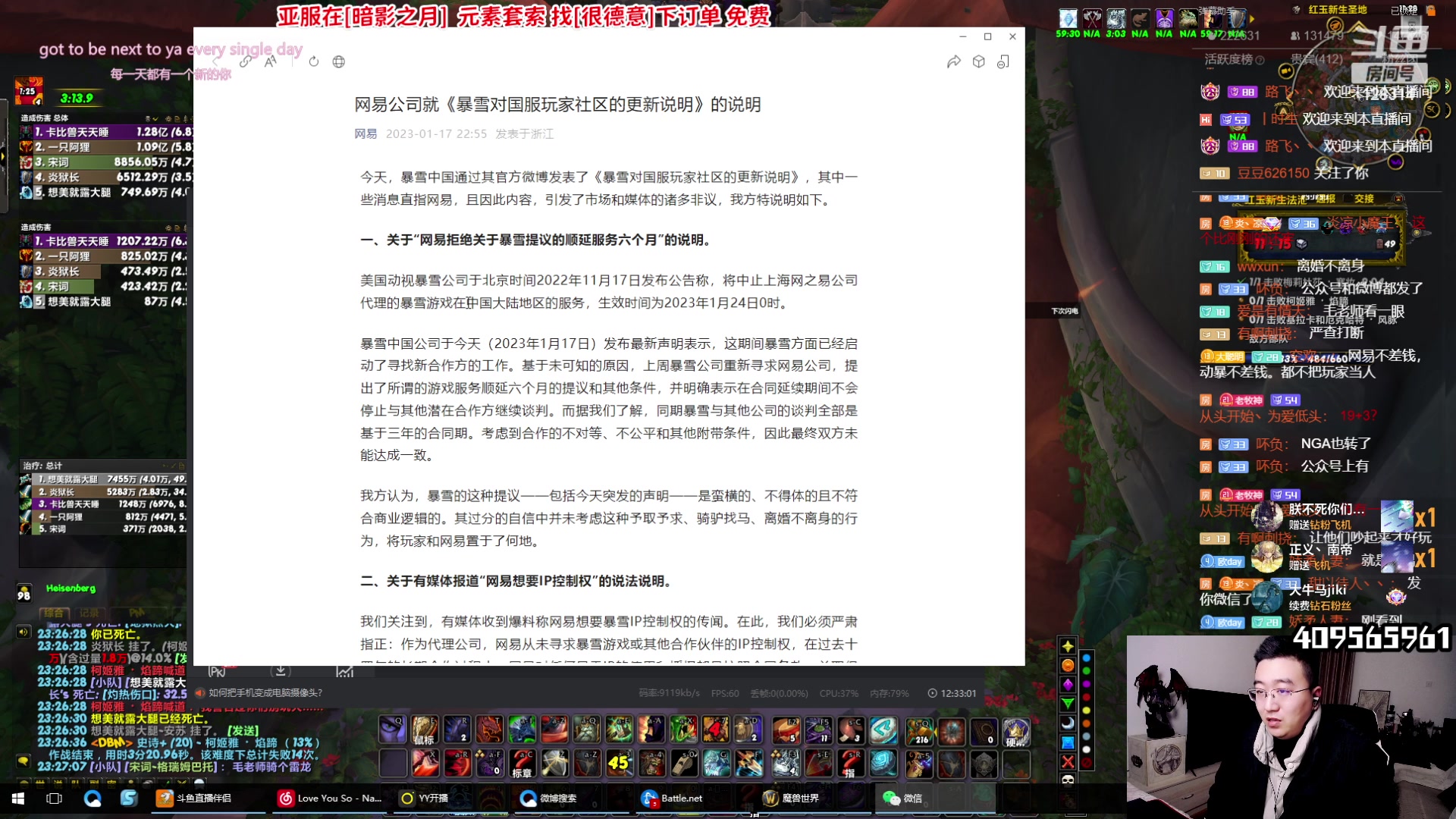Open the 网易 author link
1456x819 pixels.
(366, 133)
